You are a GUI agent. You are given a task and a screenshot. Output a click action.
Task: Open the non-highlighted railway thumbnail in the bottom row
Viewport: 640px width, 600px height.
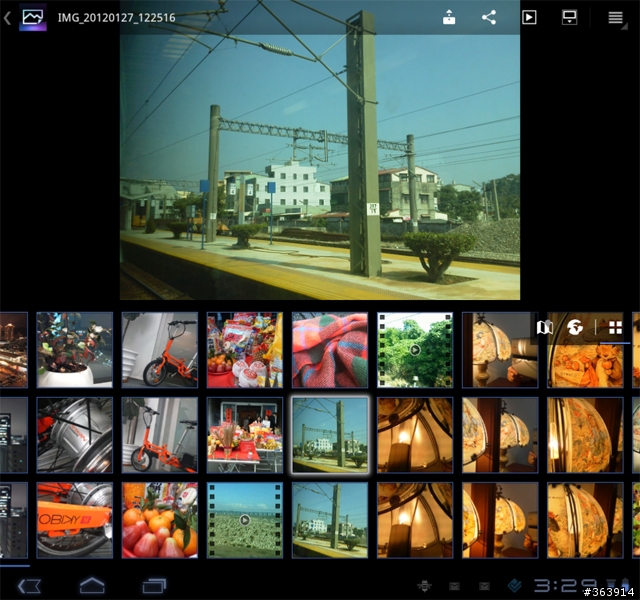(x=330, y=520)
